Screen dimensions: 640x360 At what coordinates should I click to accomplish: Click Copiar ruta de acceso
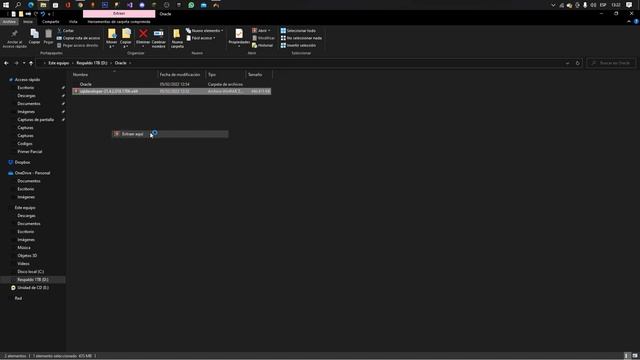(x=78, y=38)
